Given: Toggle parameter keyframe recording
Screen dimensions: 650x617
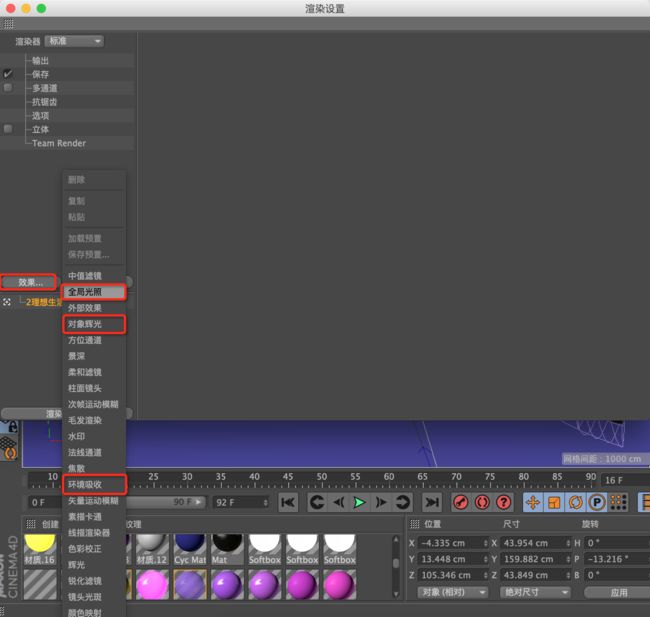Looking at the screenshot, I should point(597,503).
